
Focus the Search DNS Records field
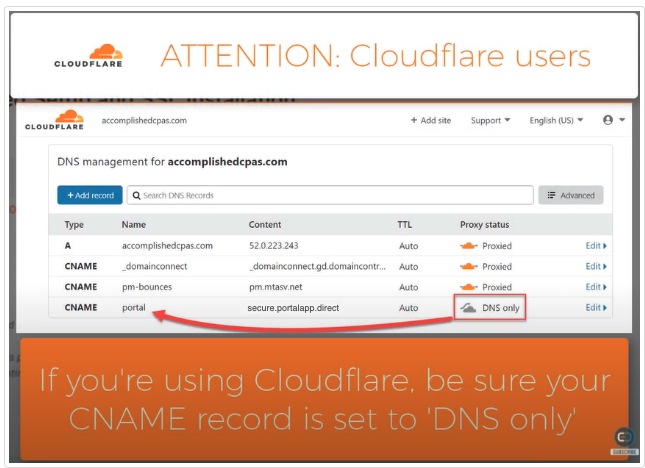[x=330, y=195]
